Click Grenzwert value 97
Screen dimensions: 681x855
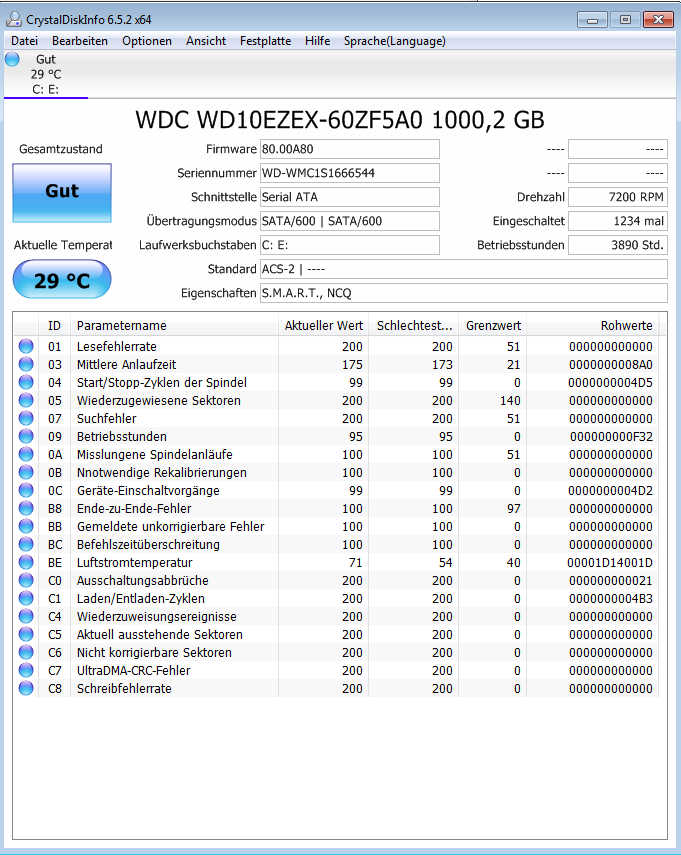point(513,508)
